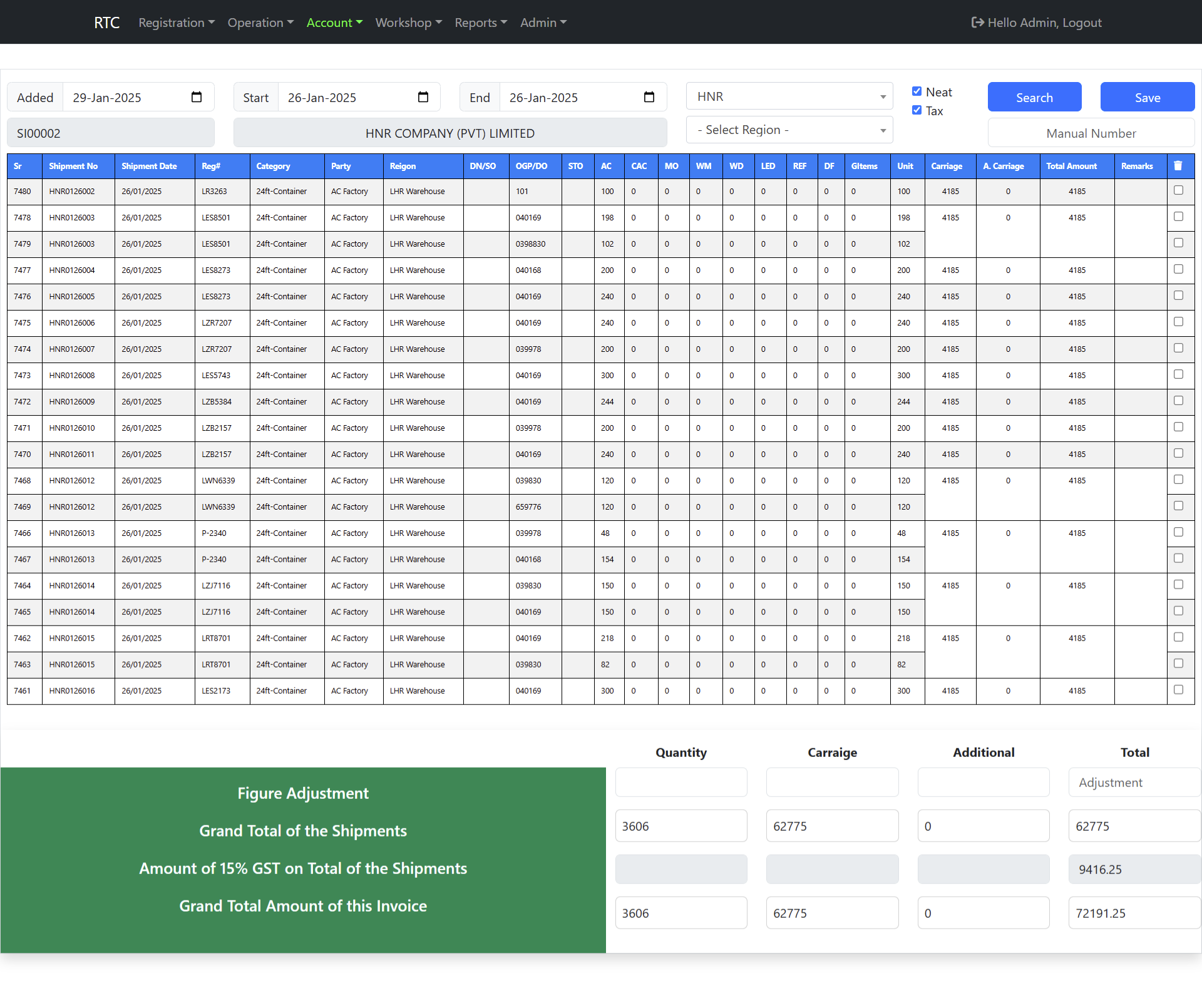Select checkbox for row 7461
Image resolution: width=1202 pixels, height=1008 pixels.
pos(1178,690)
